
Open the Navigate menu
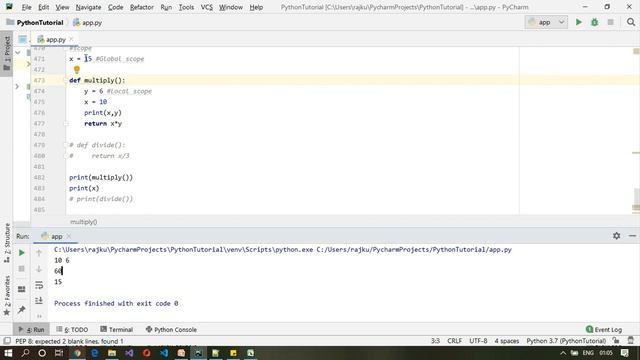(88, 7)
